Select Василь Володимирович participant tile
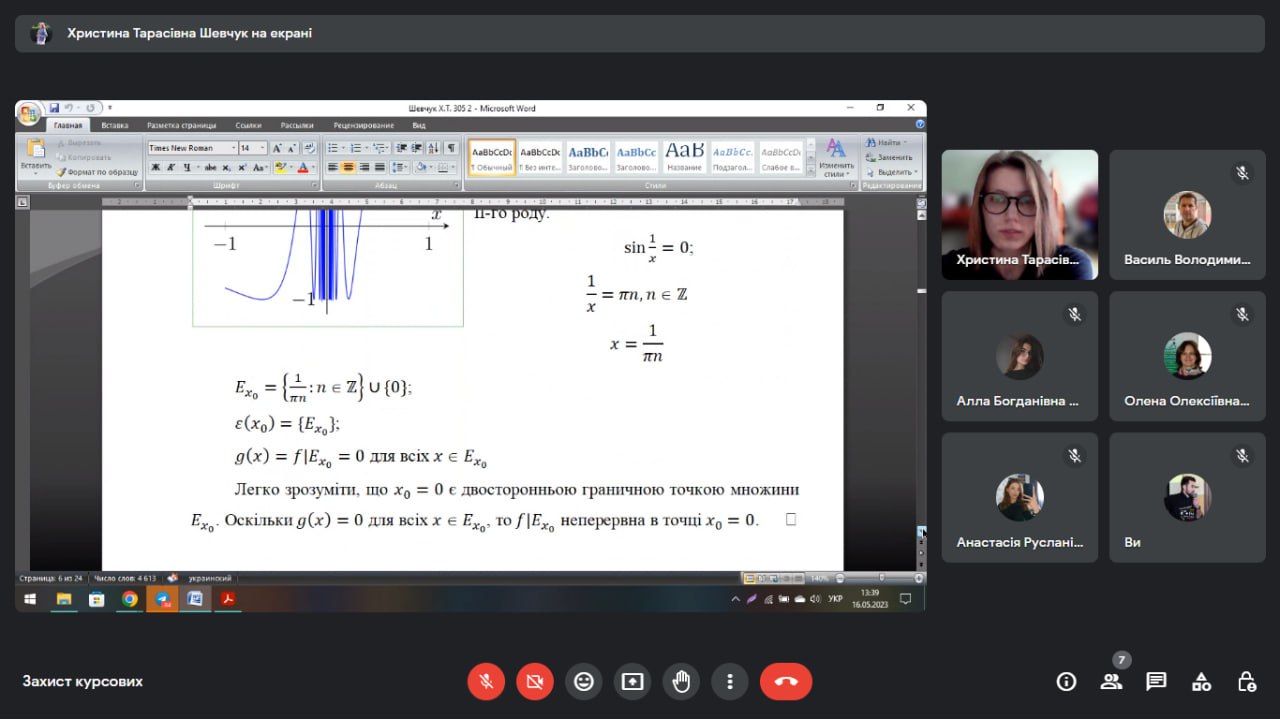Image resolution: width=1280 pixels, height=719 pixels. pyautogui.click(x=1187, y=215)
